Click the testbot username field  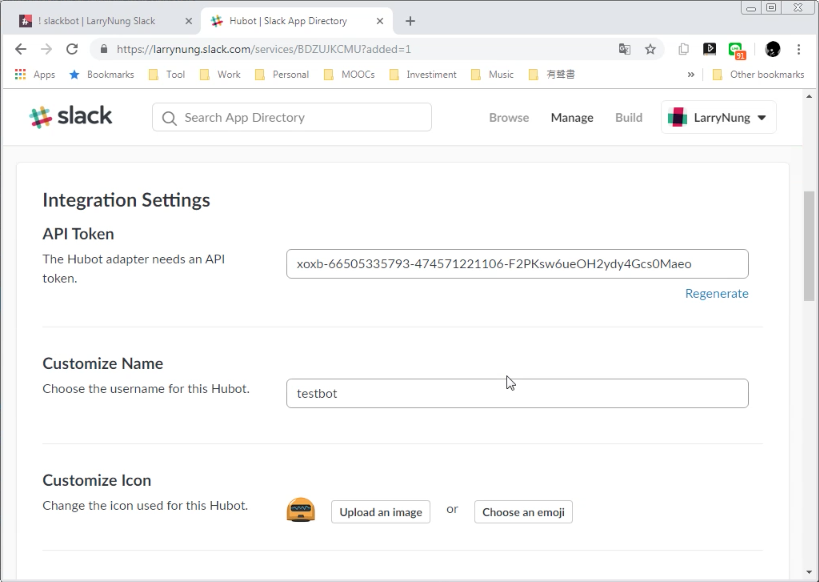click(517, 393)
